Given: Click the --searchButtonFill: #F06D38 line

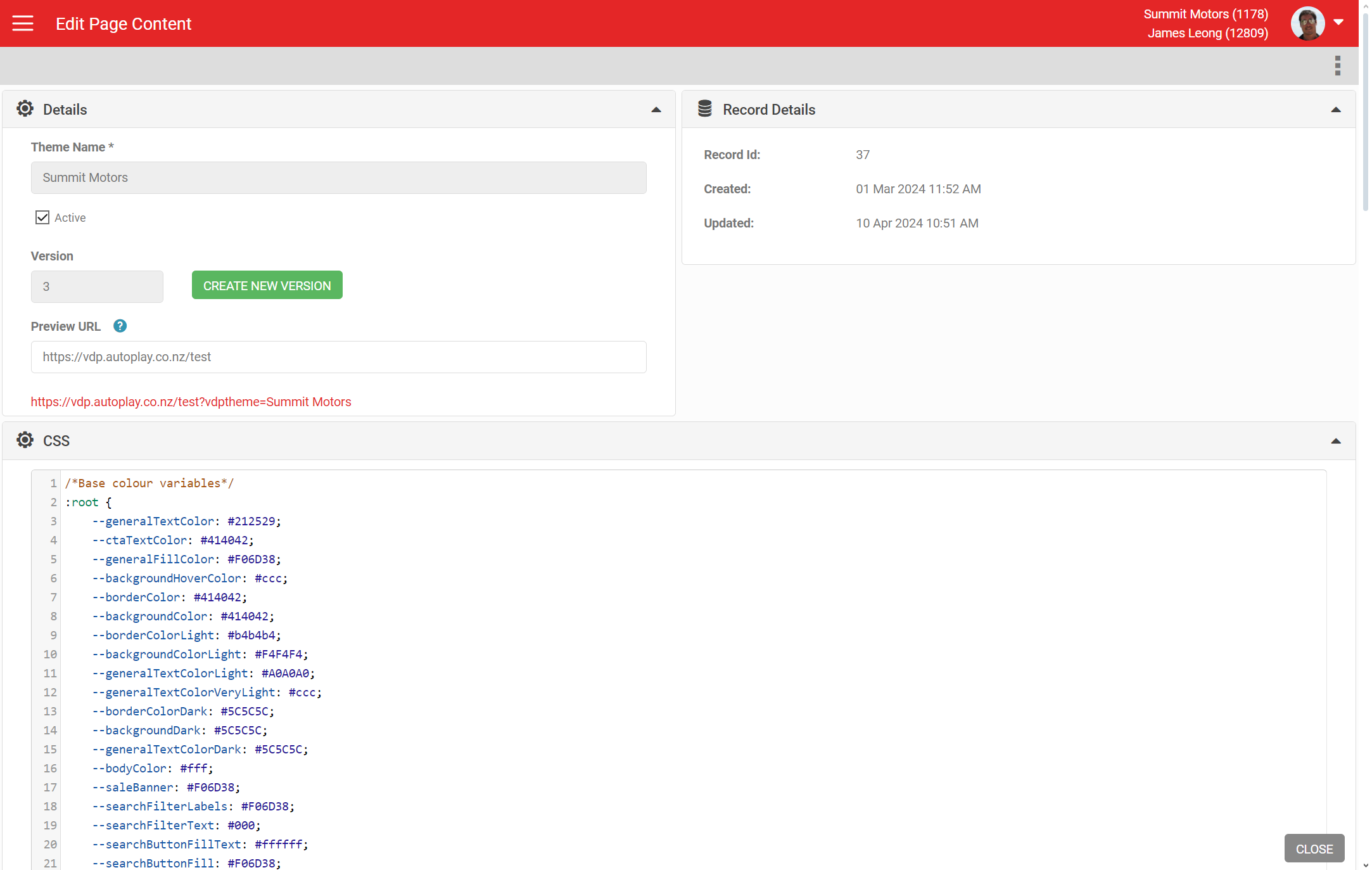Looking at the screenshot, I should tap(186, 863).
